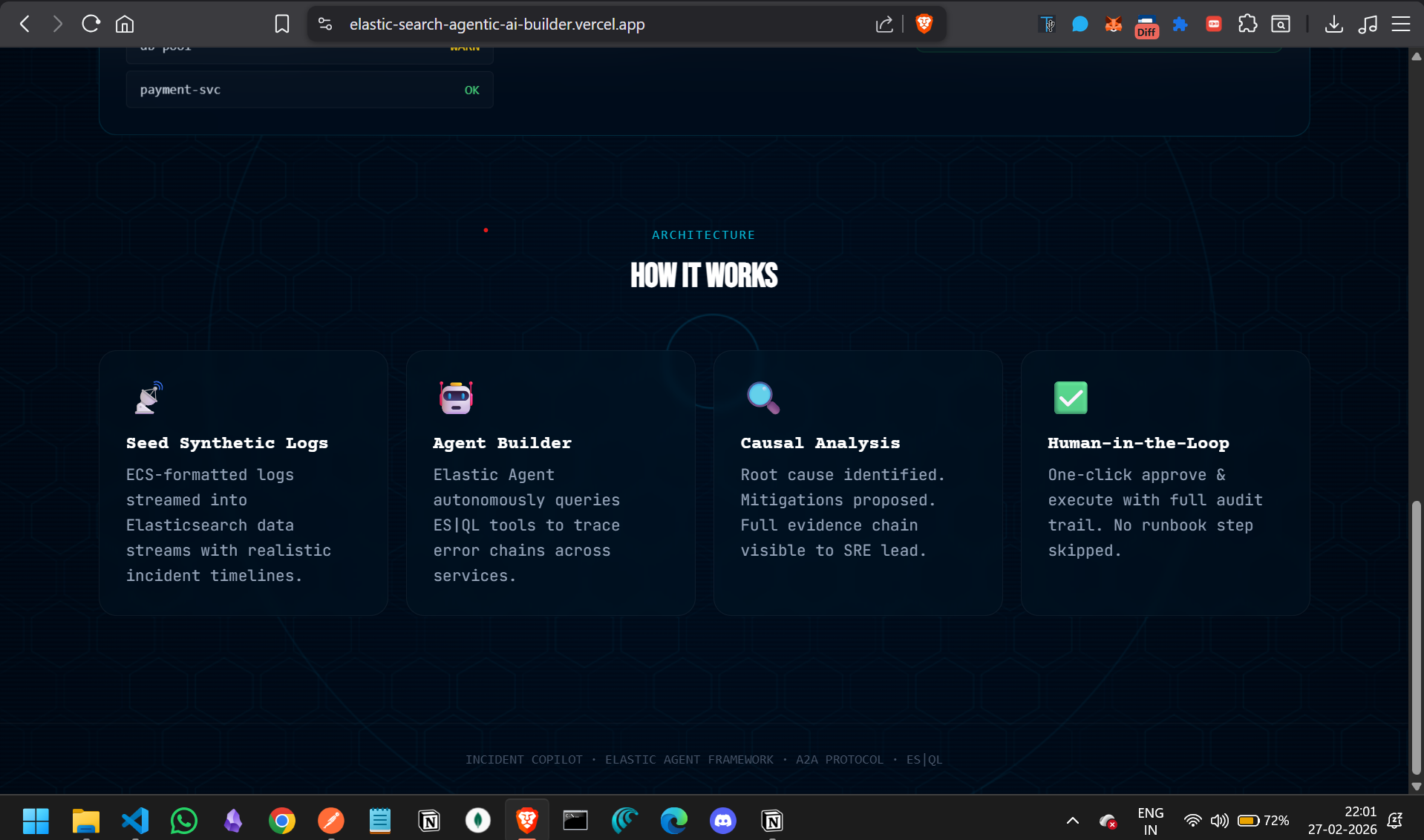Screen dimensions: 1424x840
Task: Switch to Brave in the taskbar
Action: [x=527, y=821]
